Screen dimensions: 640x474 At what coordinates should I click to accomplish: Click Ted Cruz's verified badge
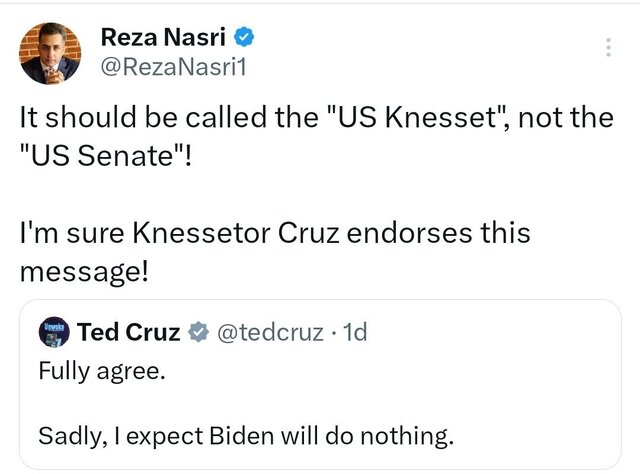click(198, 331)
